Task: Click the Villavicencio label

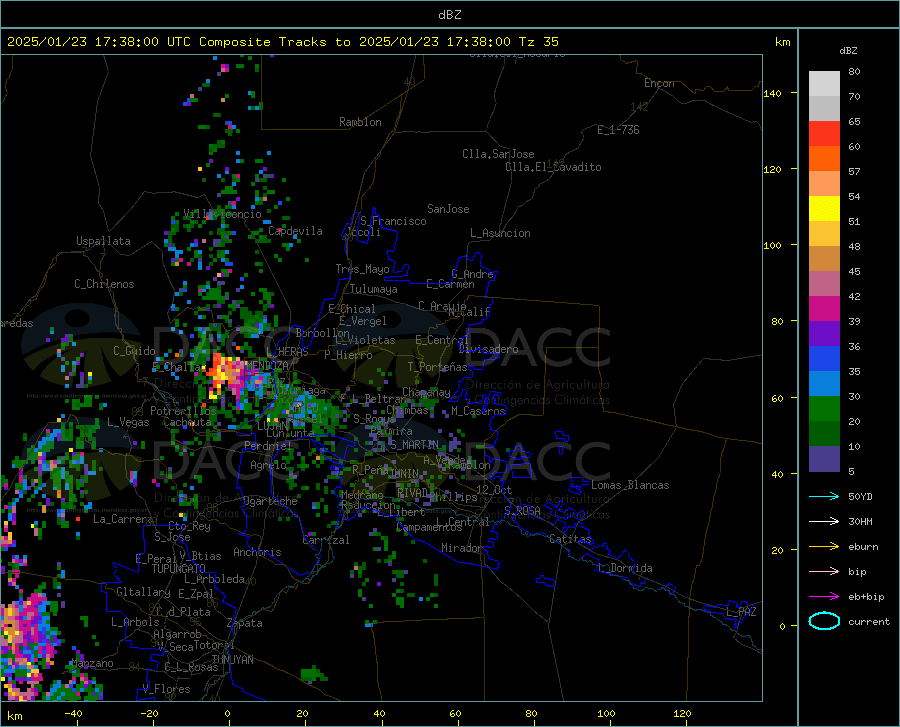Action: tap(222, 214)
